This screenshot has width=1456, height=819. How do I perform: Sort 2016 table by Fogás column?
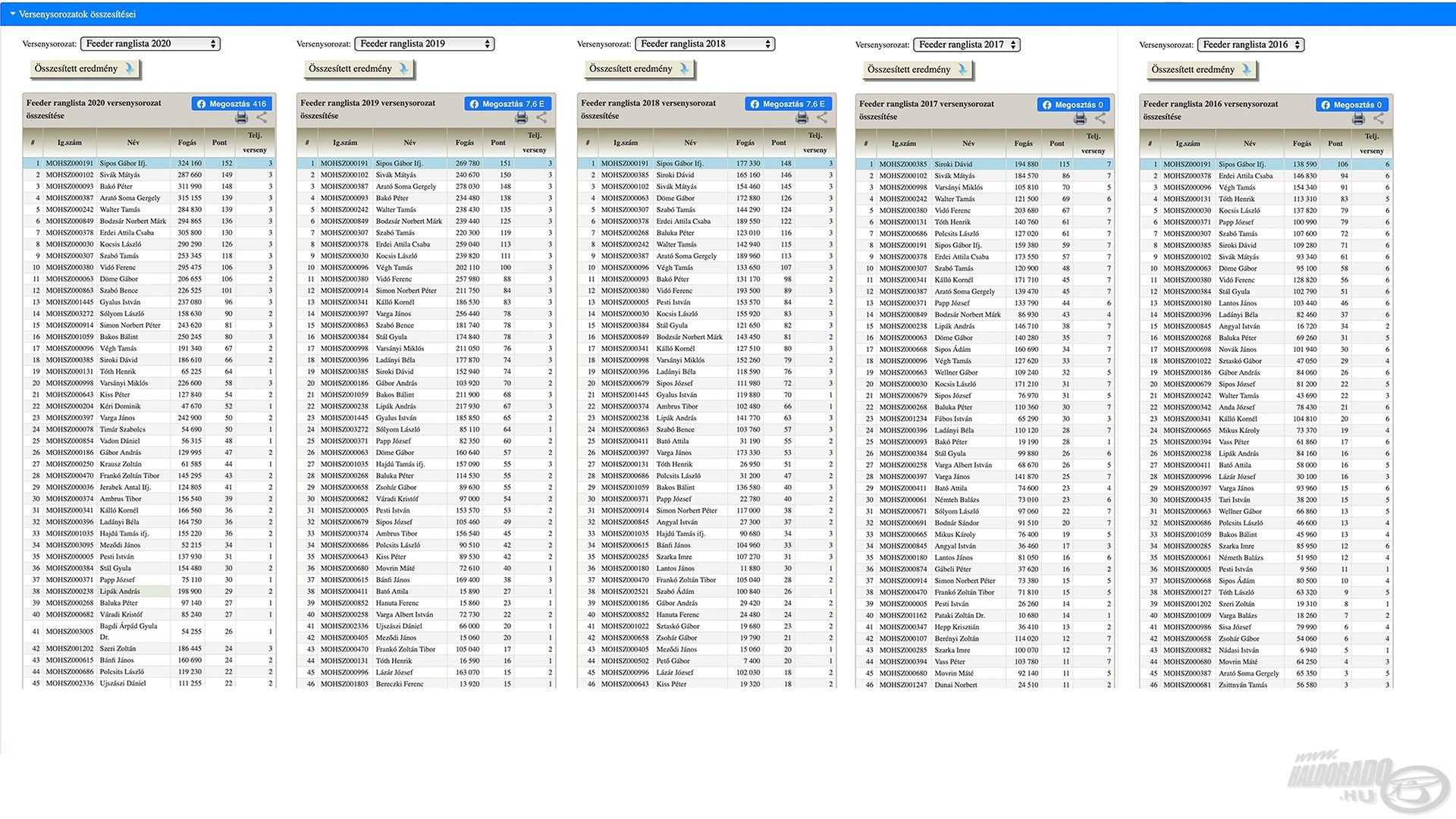tap(1302, 143)
